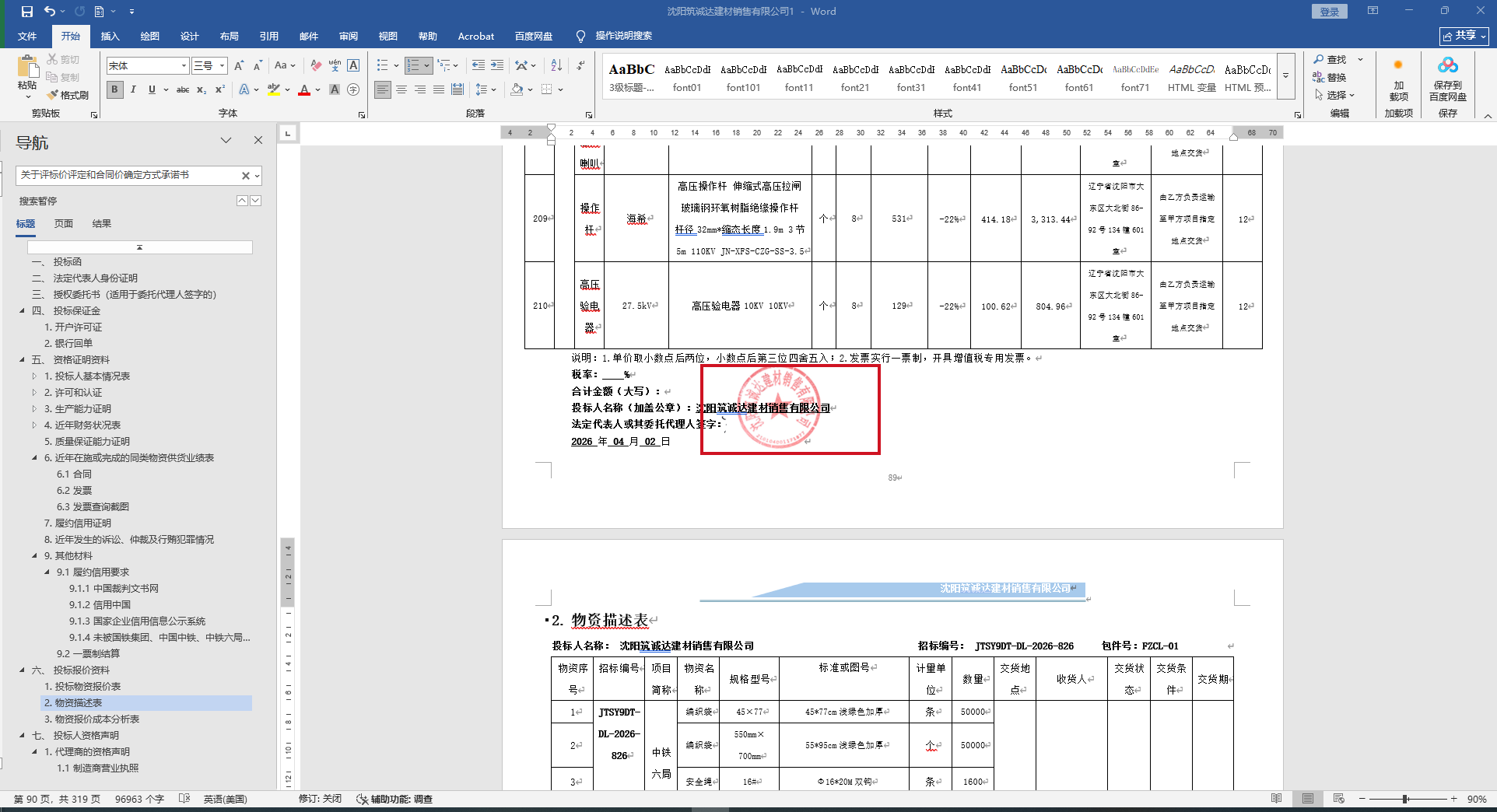Apply bullet list formatting
The height and width of the screenshot is (812, 1497).
click(x=383, y=66)
